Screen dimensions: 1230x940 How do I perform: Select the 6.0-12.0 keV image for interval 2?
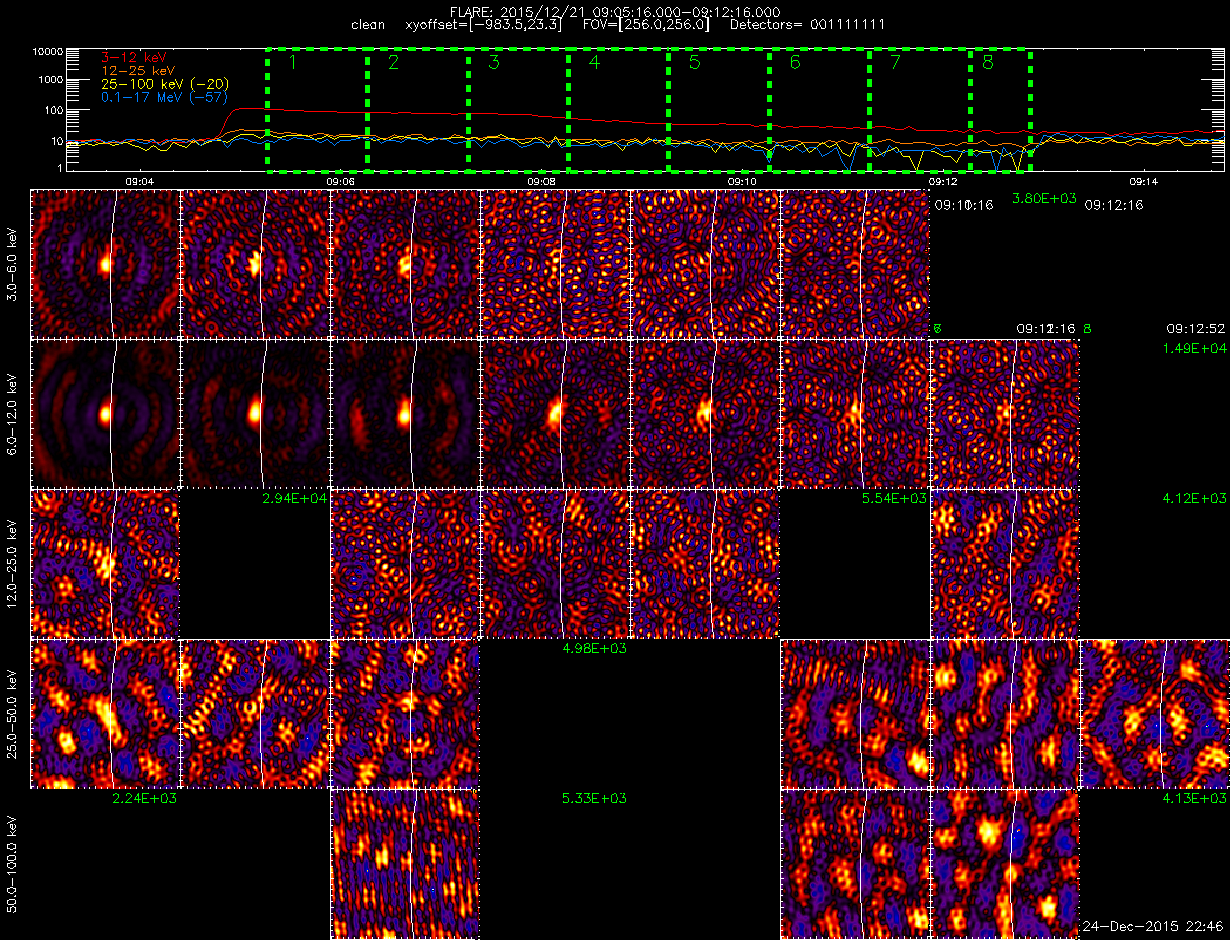pyautogui.click(x=255, y=413)
